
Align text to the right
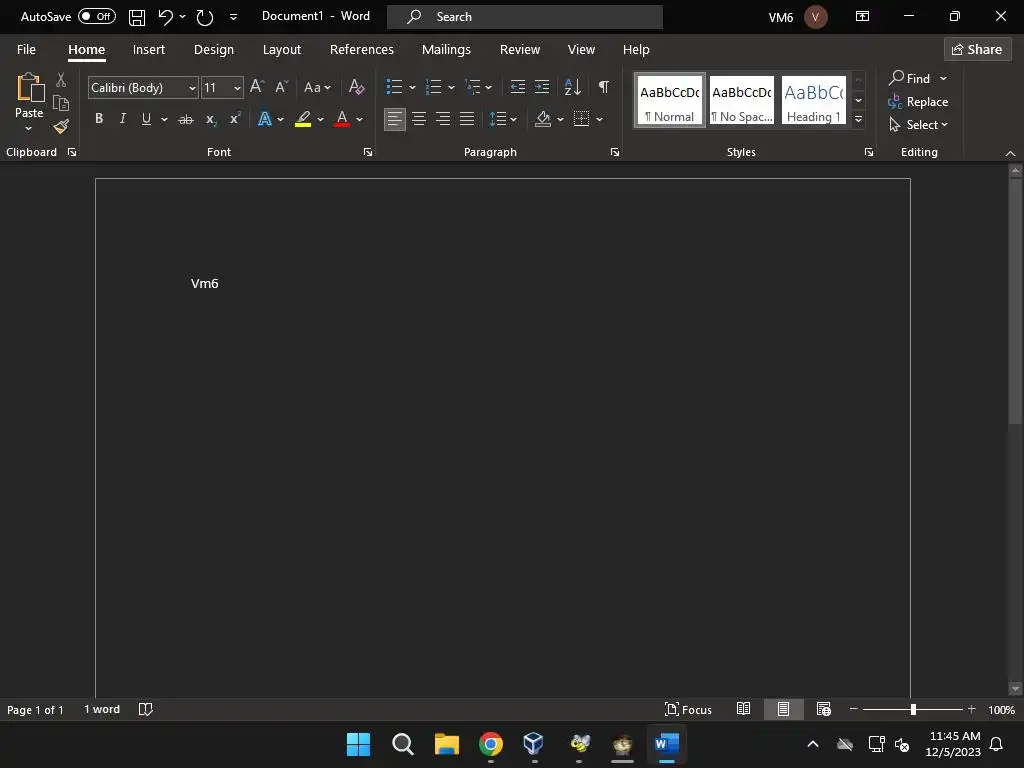point(443,119)
